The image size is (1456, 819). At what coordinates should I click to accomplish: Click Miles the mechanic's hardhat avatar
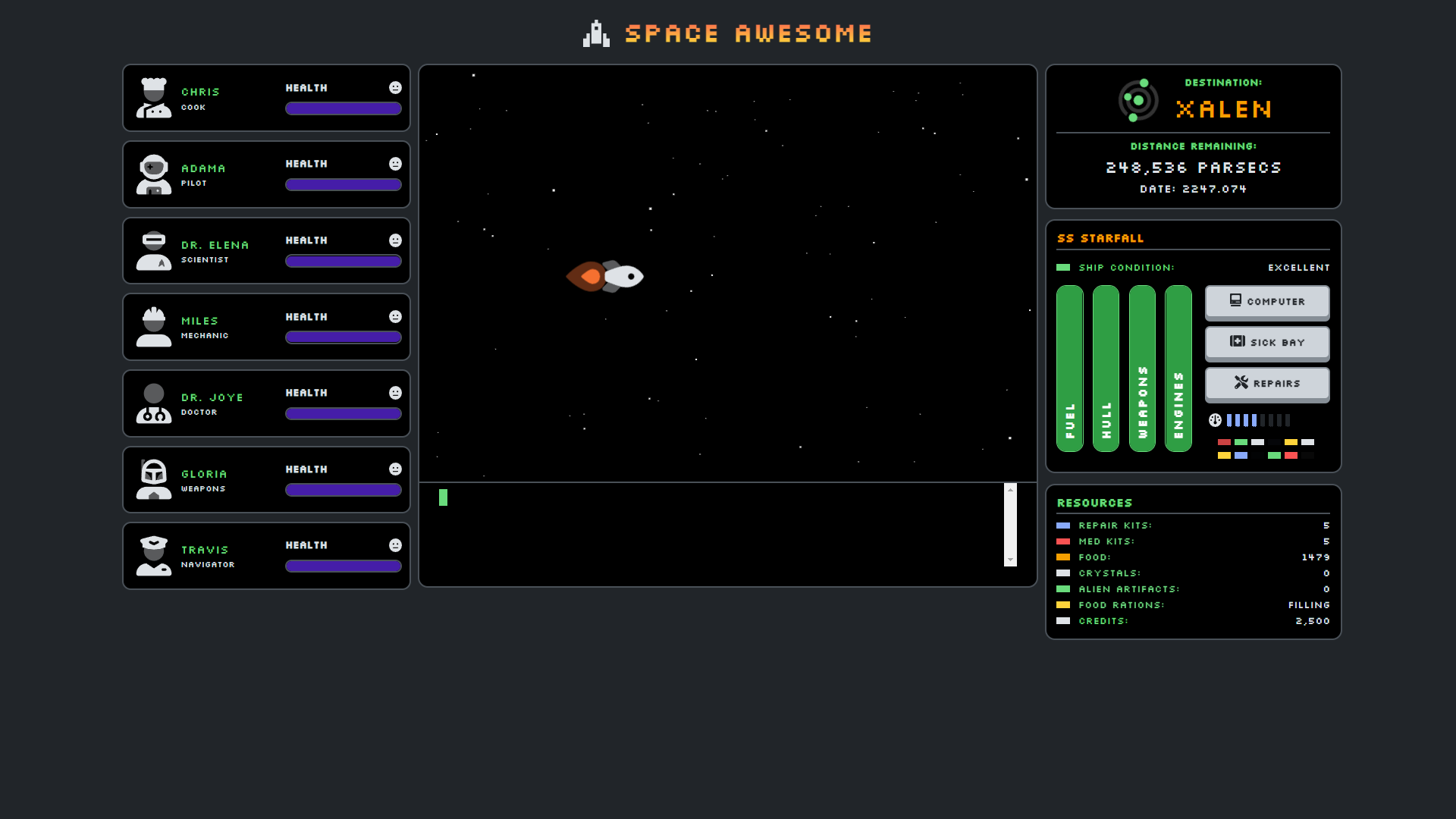pos(154,327)
